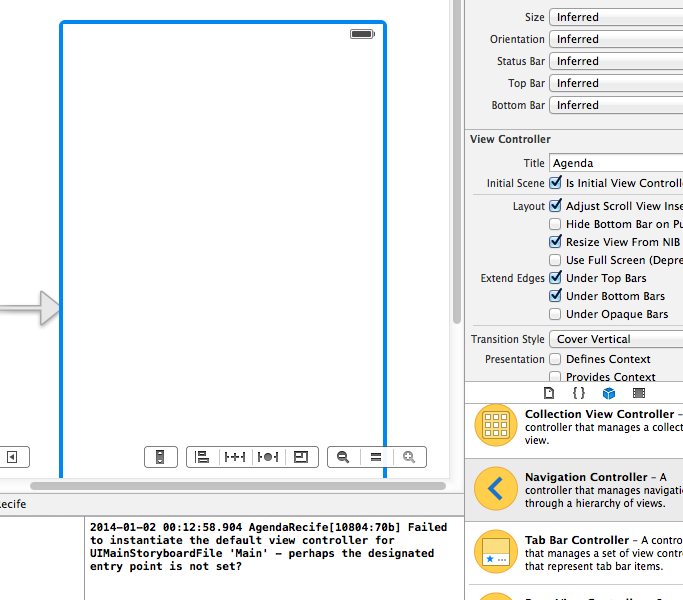Set canvas zoom to actual size

pyautogui.click(x=376, y=457)
